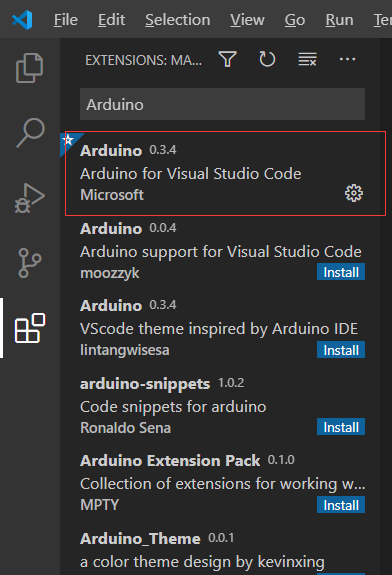Viewport: 392px width, 575px height.
Task: Open the Selection menu
Action: tap(177, 19)
